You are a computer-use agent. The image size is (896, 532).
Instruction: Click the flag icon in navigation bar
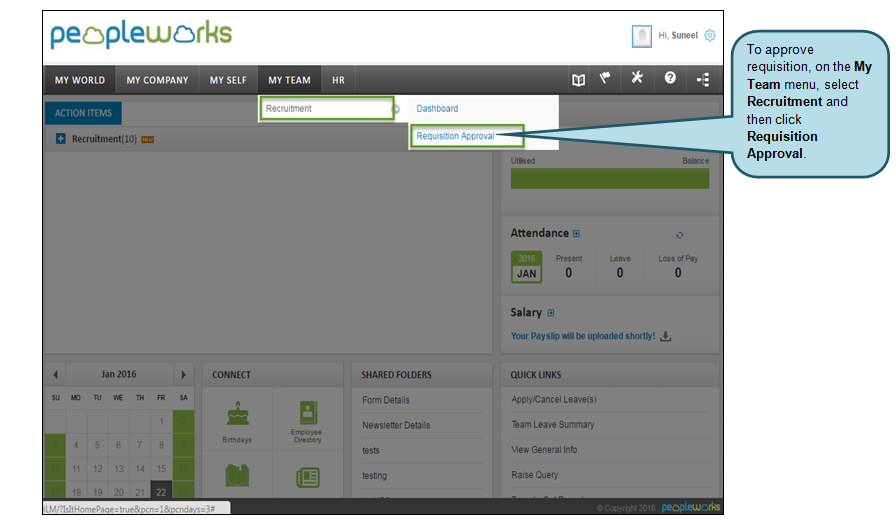605,78
